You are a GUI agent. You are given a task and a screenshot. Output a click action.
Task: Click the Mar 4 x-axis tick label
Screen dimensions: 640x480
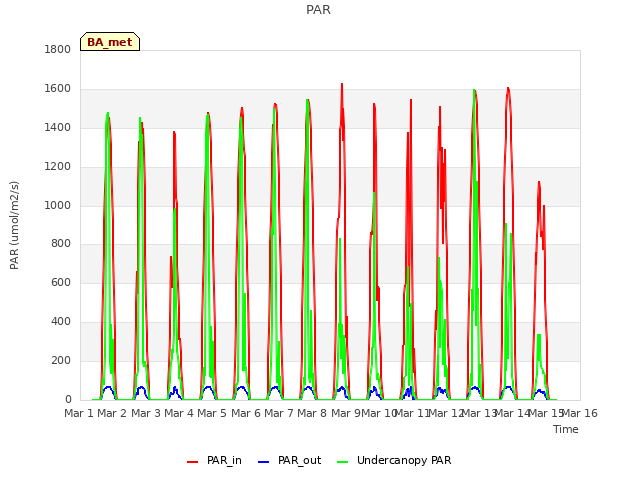(x=179, y=413)
